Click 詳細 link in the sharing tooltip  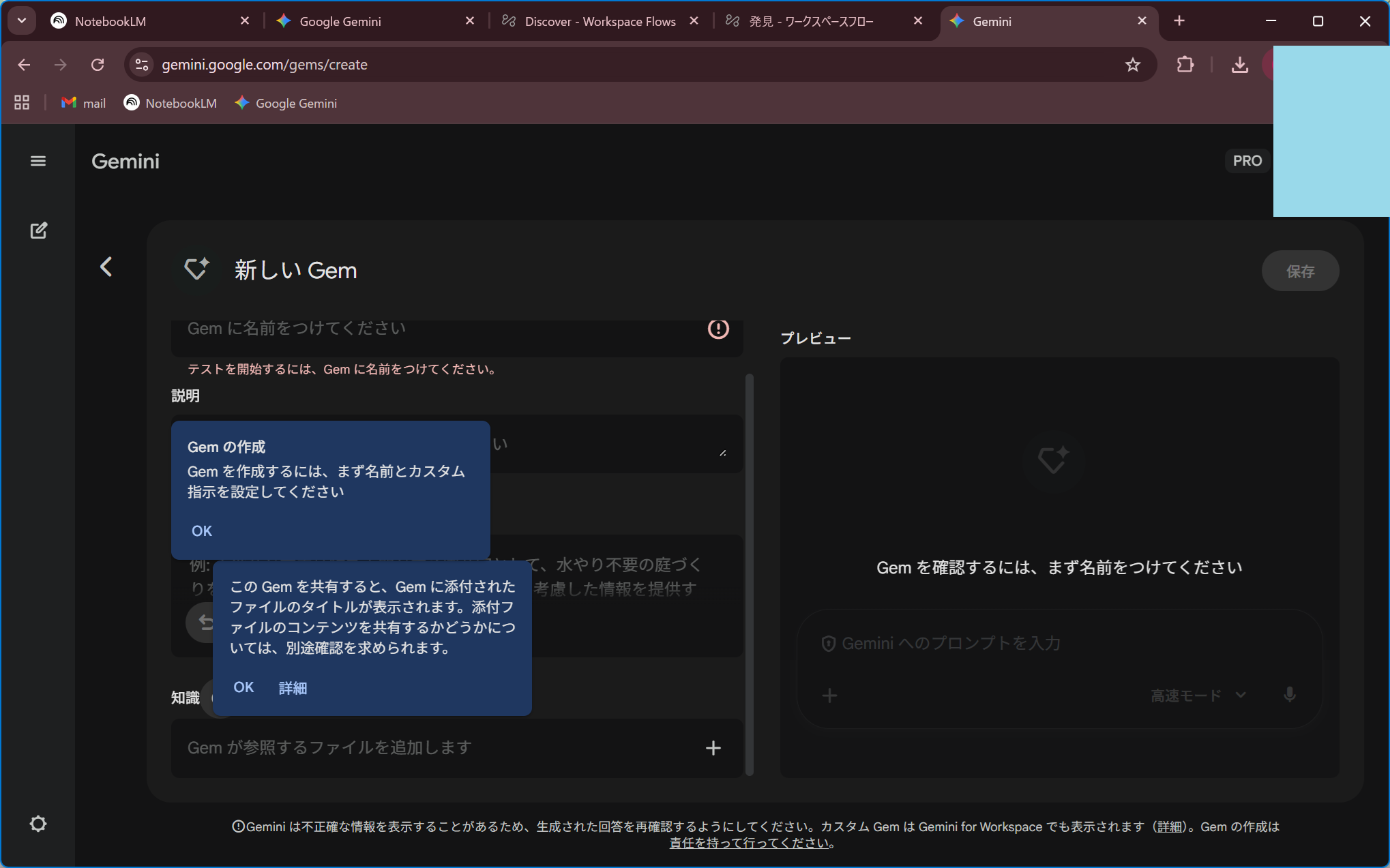(293, 688)
